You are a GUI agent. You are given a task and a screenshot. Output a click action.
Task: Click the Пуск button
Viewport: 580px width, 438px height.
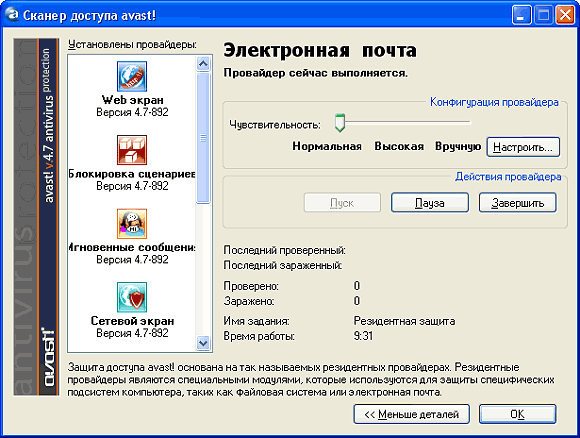pyautogui.click(x=342, y=203)
